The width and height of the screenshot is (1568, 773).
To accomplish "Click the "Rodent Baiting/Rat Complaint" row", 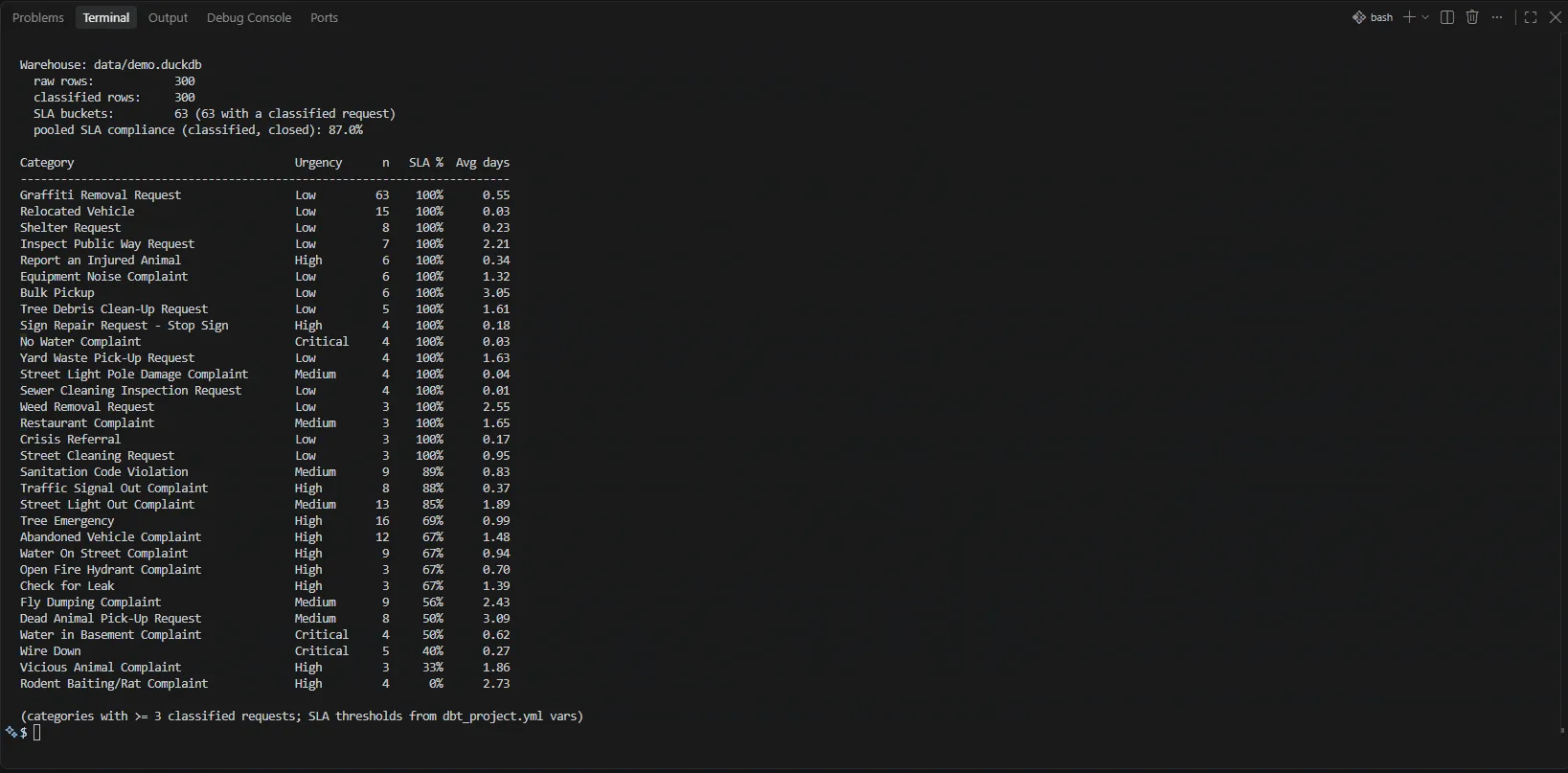I will pos(265,684).
